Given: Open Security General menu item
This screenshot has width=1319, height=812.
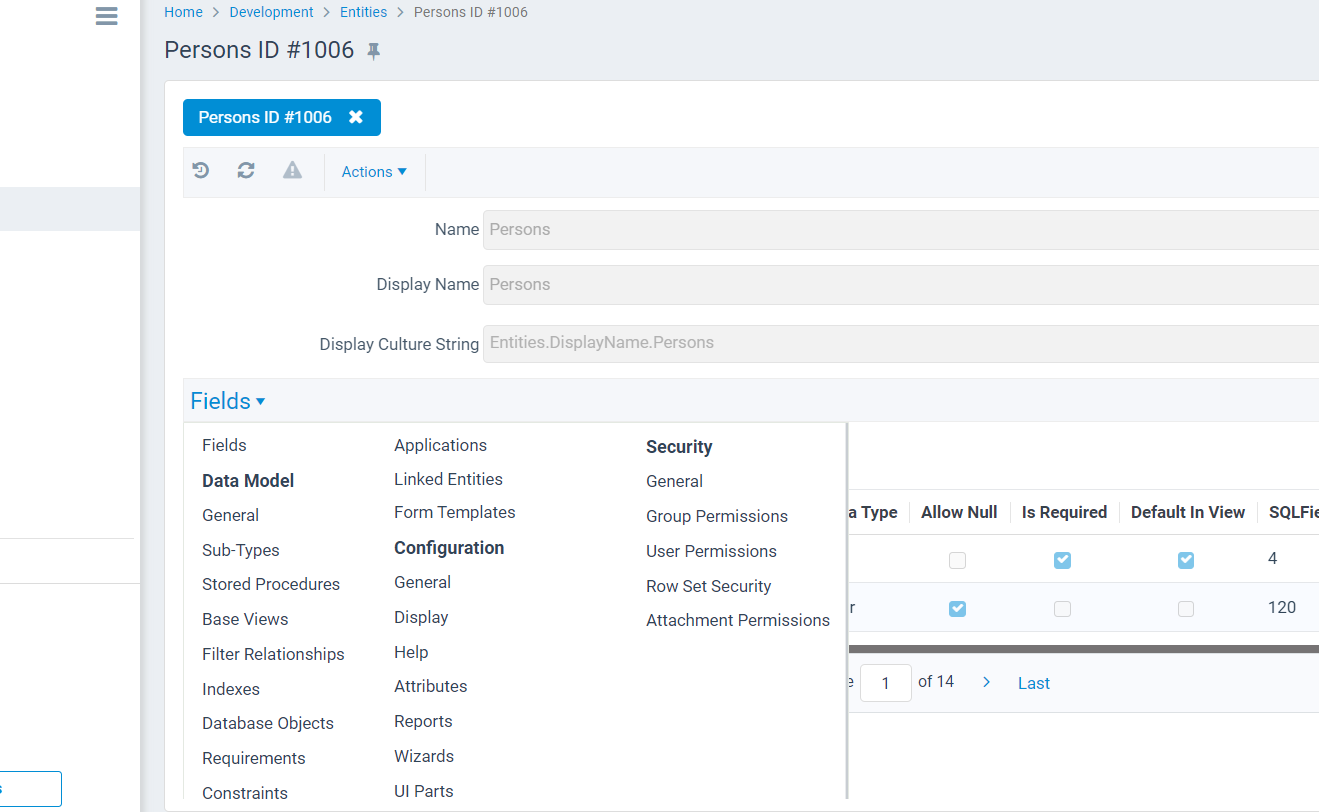Looking at the screenshot, I should [674, 481].
